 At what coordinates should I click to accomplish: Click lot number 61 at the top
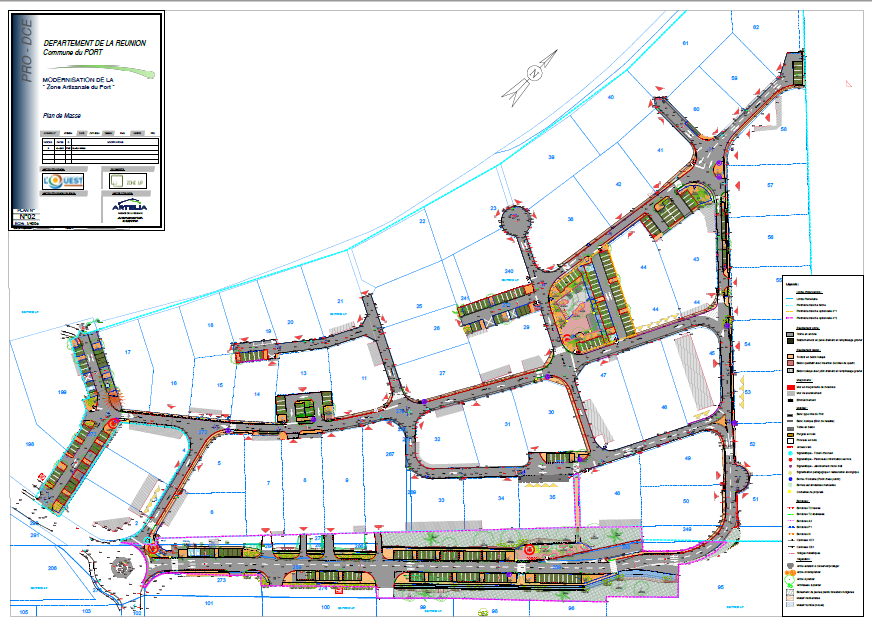(686, 45)
